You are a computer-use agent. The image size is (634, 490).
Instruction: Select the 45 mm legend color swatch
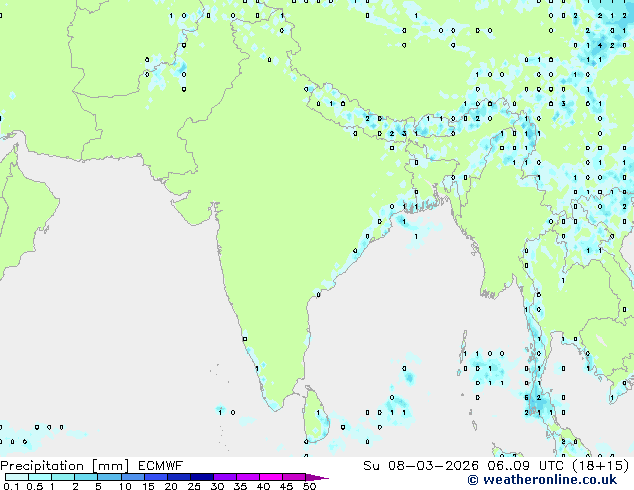click(x=294, y=477)
